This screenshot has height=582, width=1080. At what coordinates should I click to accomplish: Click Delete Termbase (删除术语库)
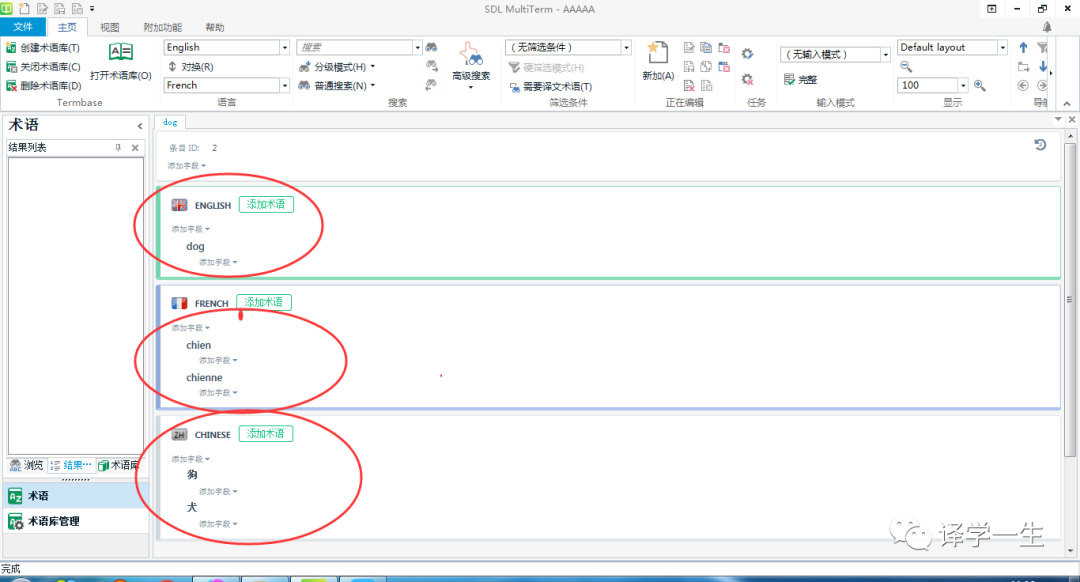click(x=43, y=85)
